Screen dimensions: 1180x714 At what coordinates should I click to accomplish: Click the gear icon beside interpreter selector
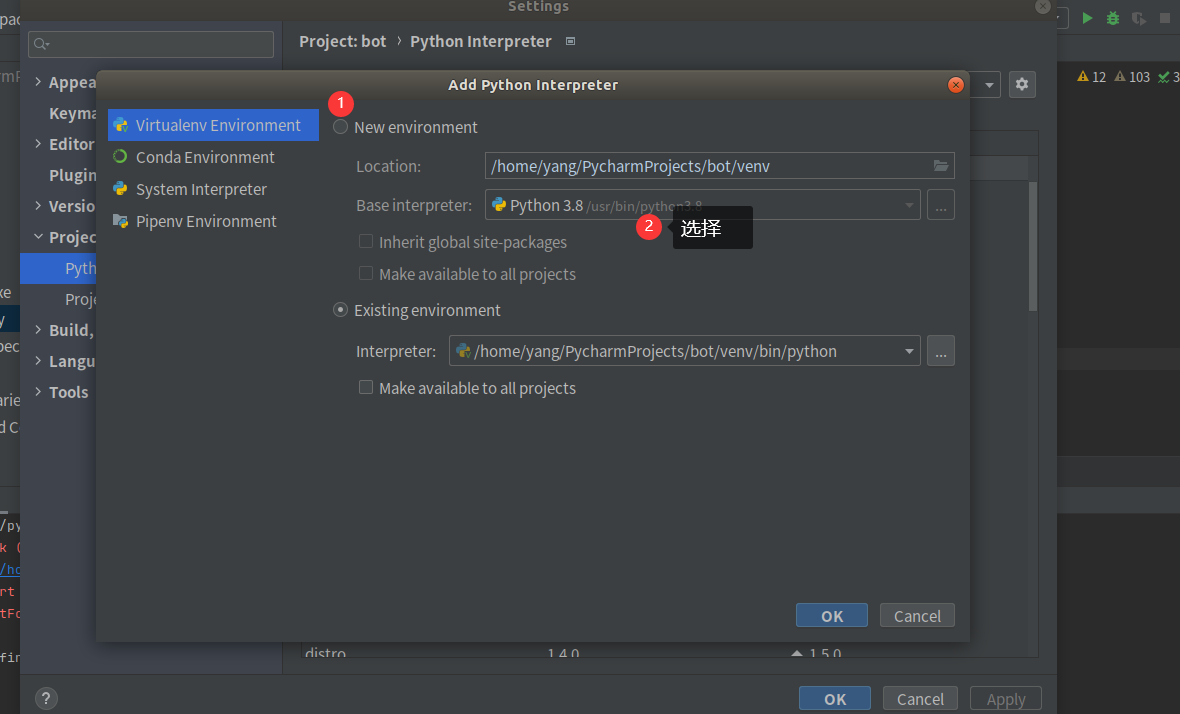pos(1022,84)
